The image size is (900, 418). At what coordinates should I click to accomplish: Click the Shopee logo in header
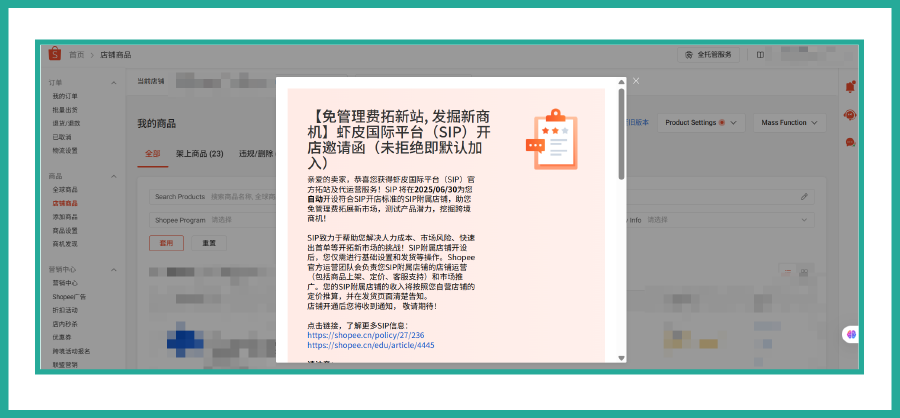coord(55,54)
